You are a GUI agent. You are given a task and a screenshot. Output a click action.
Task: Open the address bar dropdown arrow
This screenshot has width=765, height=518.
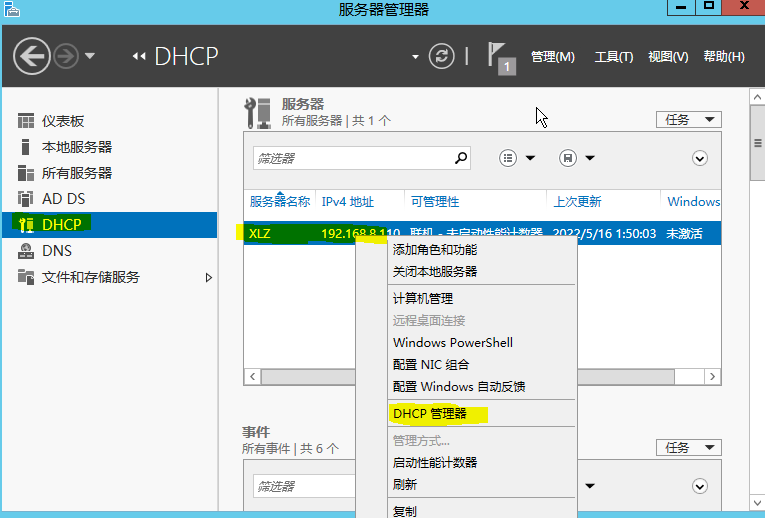coord(415,57)
